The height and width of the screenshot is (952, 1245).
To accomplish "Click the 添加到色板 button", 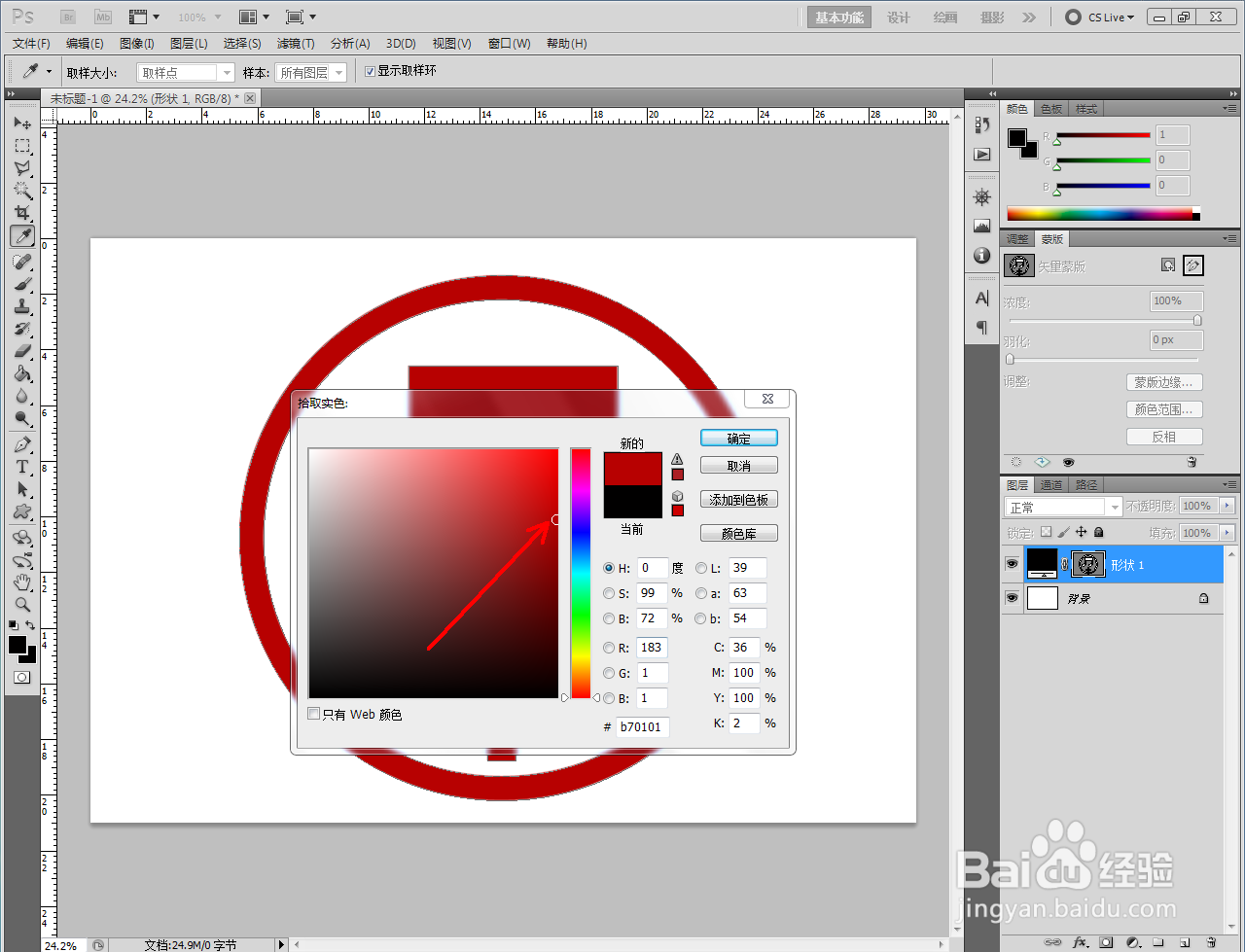I will (739, 500).
